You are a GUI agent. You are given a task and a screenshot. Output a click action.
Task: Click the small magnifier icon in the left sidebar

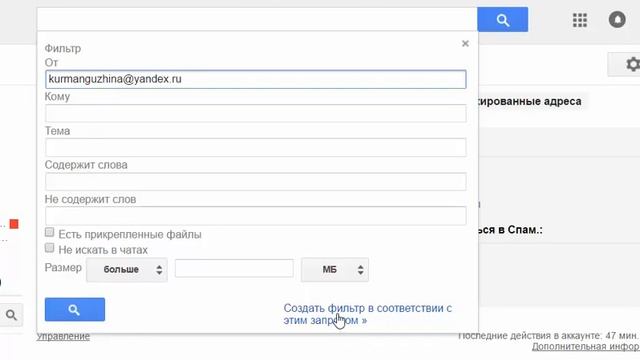tap(11, 315)
